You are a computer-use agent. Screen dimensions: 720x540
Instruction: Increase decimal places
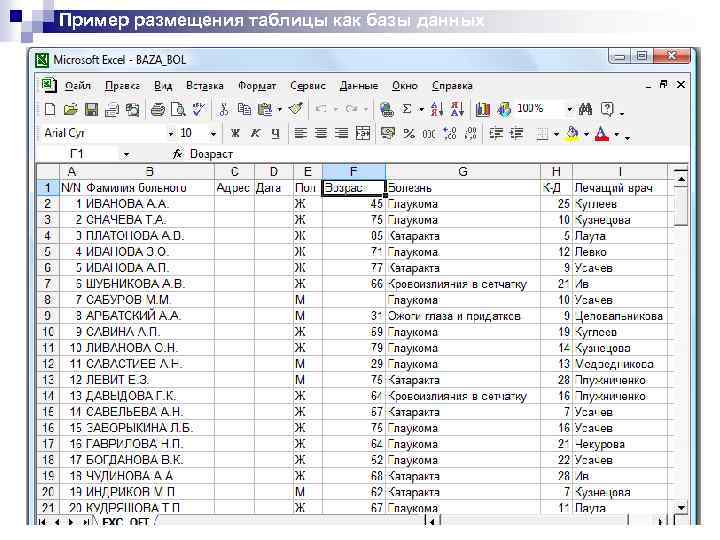(450, 133)
